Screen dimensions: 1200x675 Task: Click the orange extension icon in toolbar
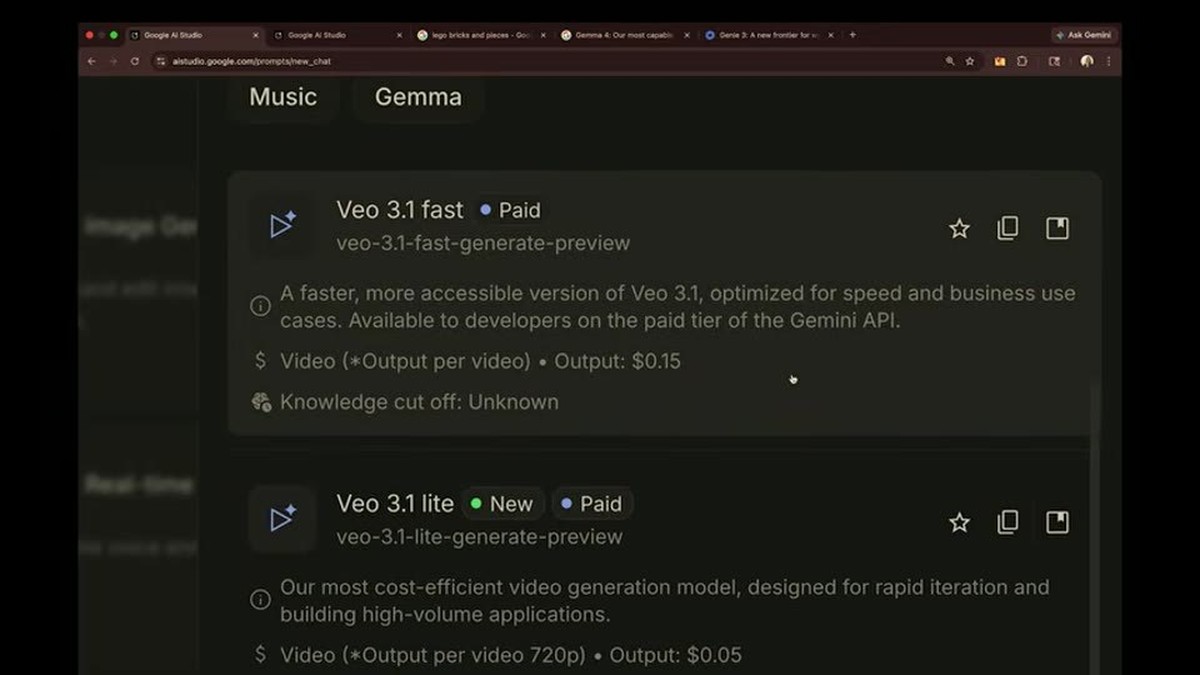(999, 61)
